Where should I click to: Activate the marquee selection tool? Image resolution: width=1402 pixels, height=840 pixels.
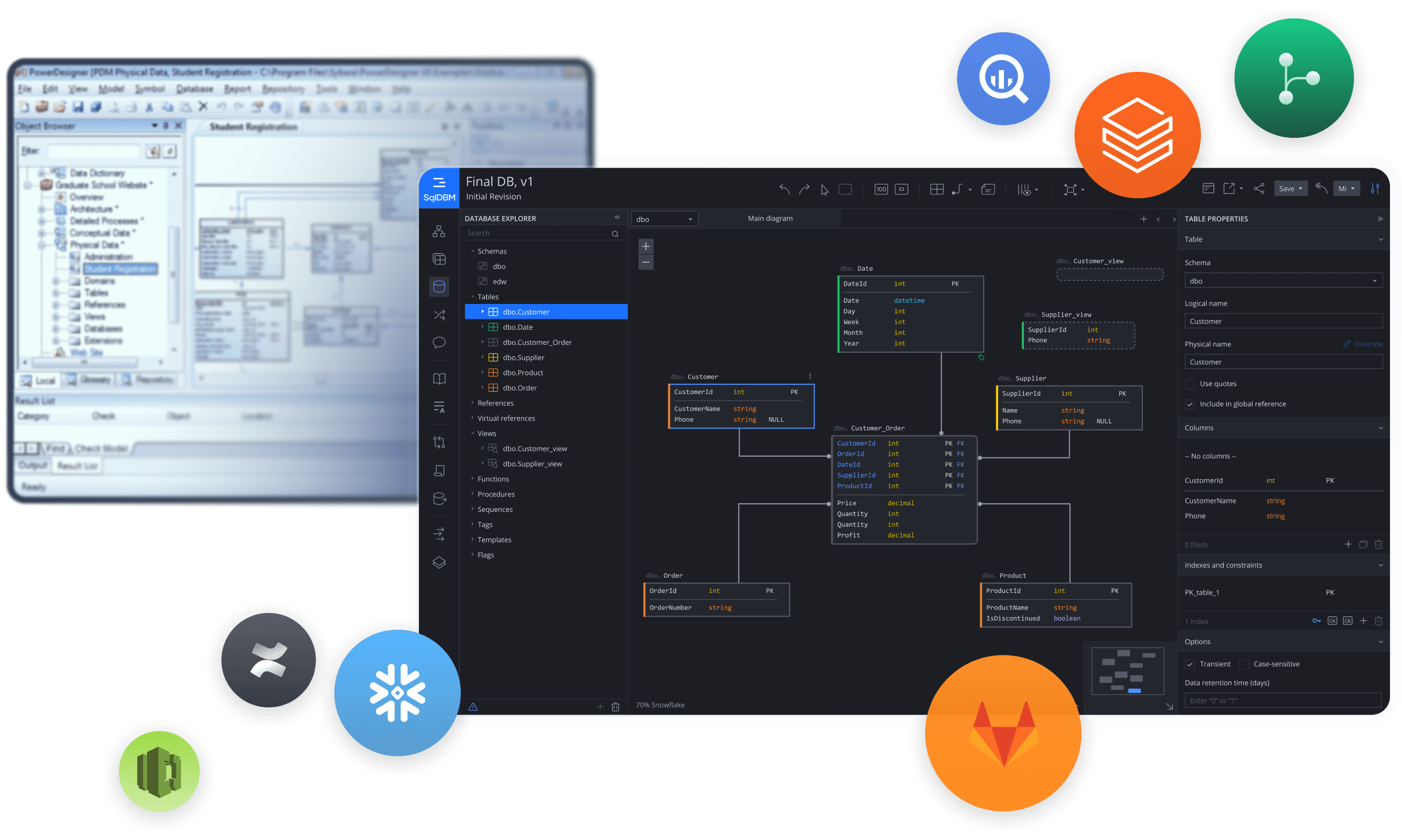point(845,189)
